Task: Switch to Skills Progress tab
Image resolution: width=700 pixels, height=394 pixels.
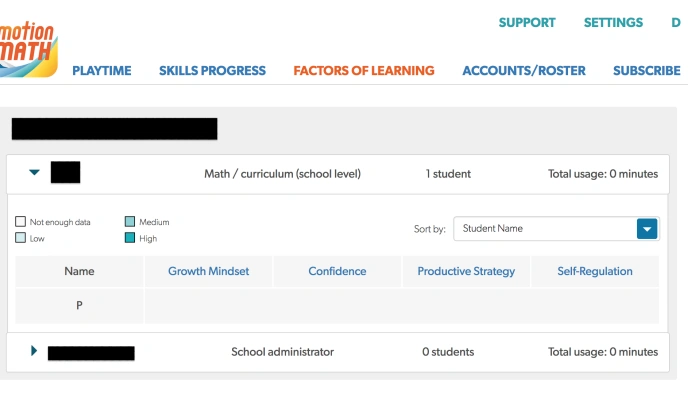Action: (212, 71)
